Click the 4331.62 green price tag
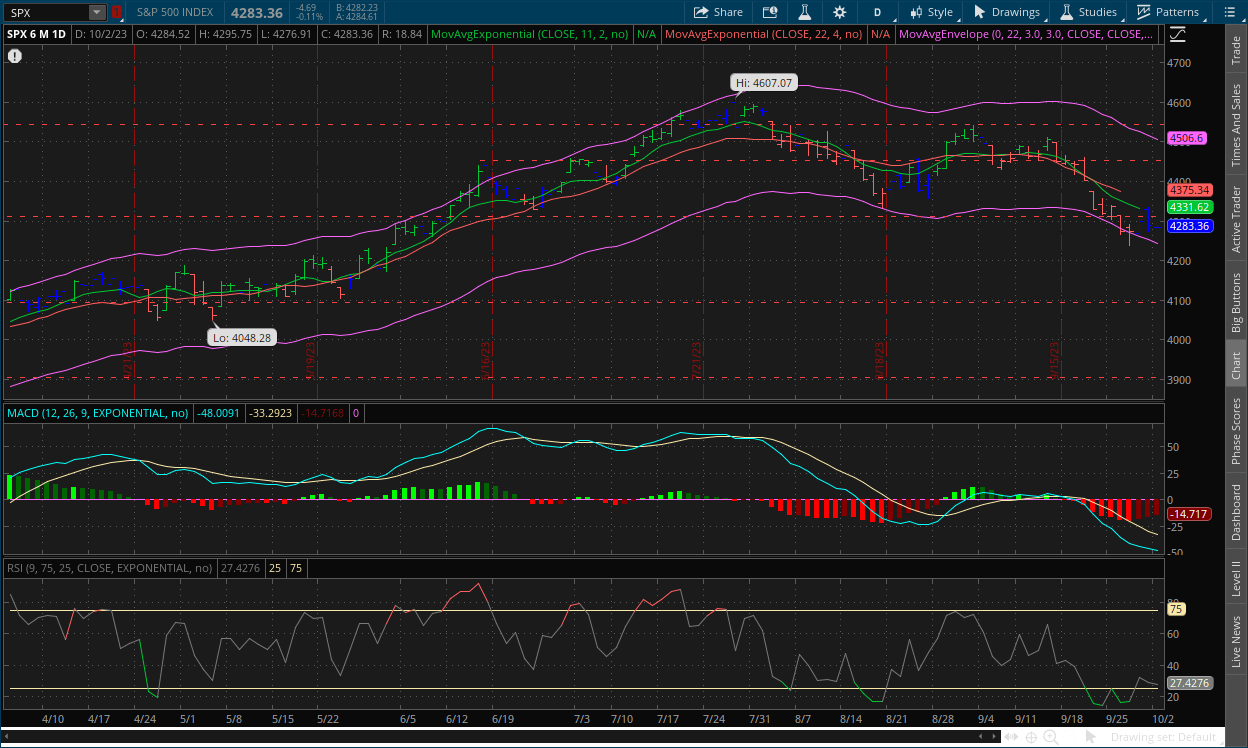The image size is (1248, 748). coord(1190,207)
